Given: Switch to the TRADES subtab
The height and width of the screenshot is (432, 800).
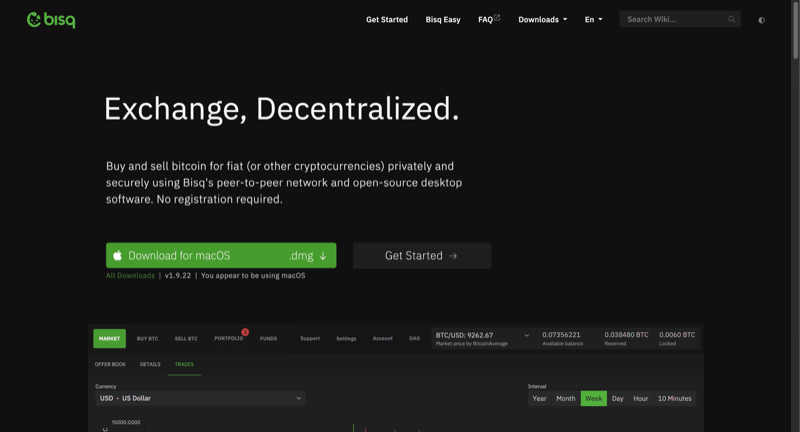Looking at the screenshot, I should click(184, 364).
